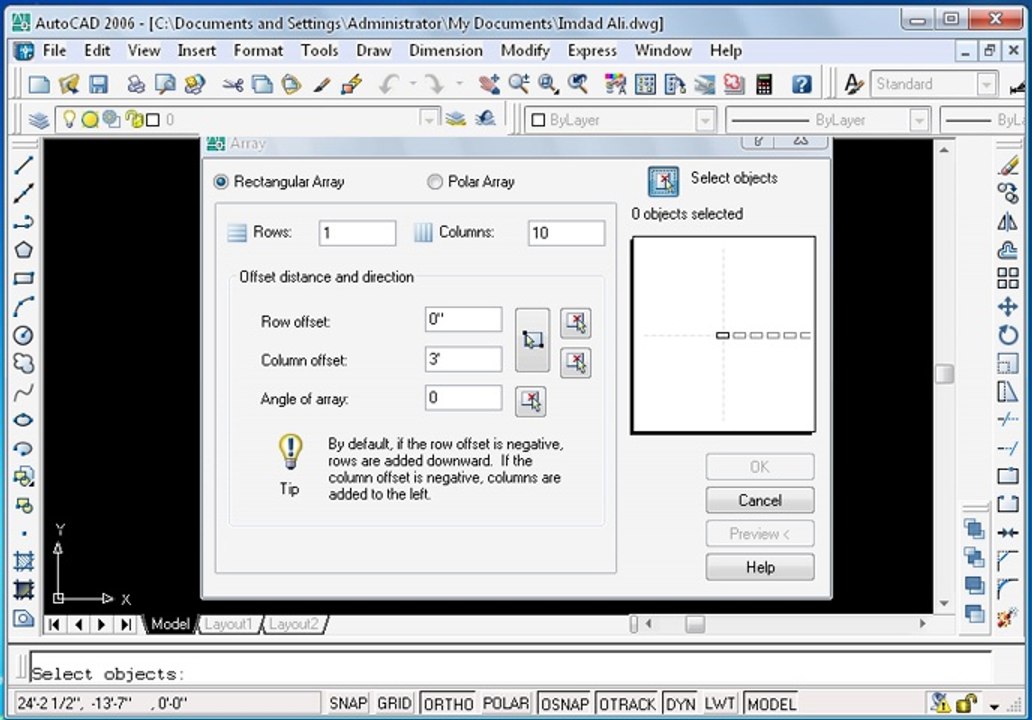Open the Standard text style dropdown

pos(986,84)
